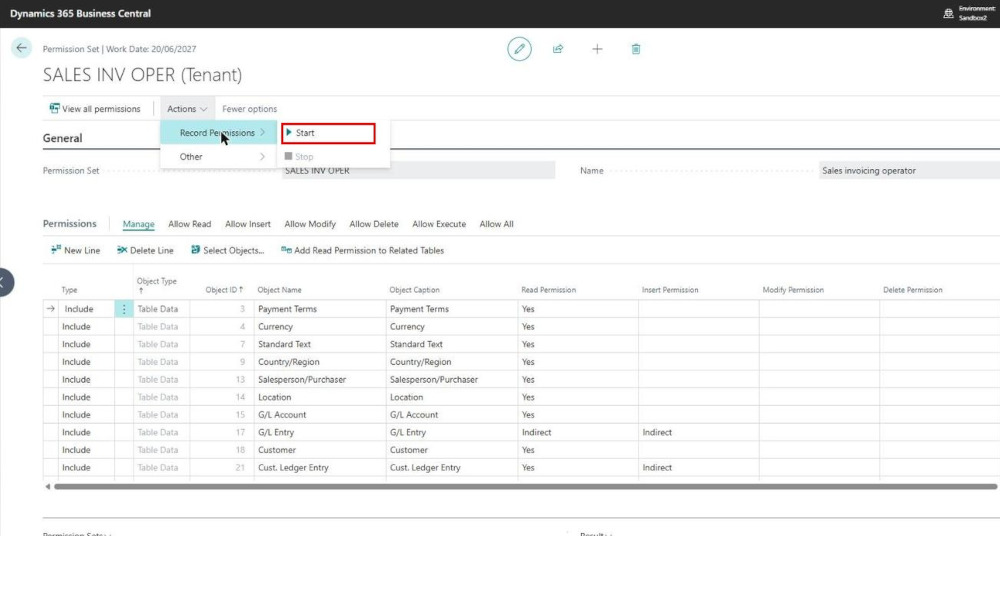Go back with the arrow button

point(21,48)
